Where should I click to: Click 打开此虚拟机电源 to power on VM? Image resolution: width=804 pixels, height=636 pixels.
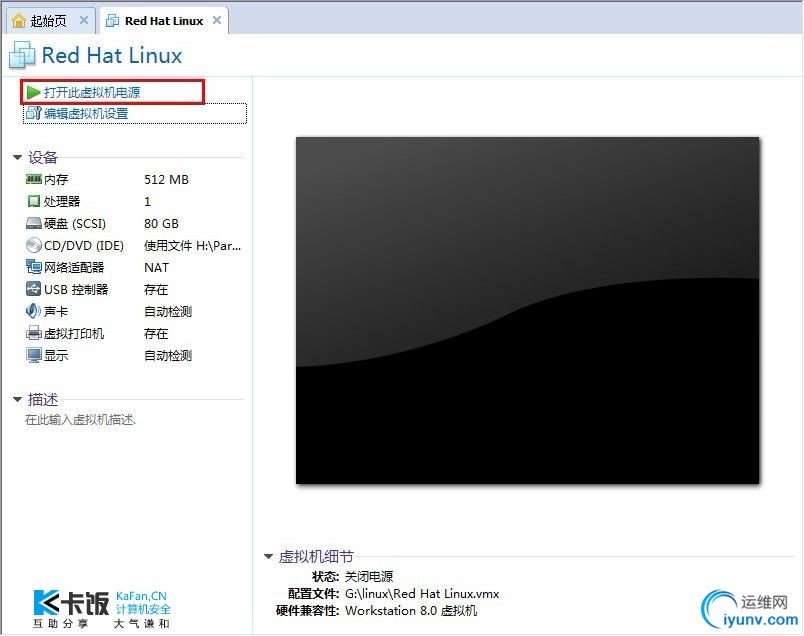pyautogui.click(x=92, y=92)
